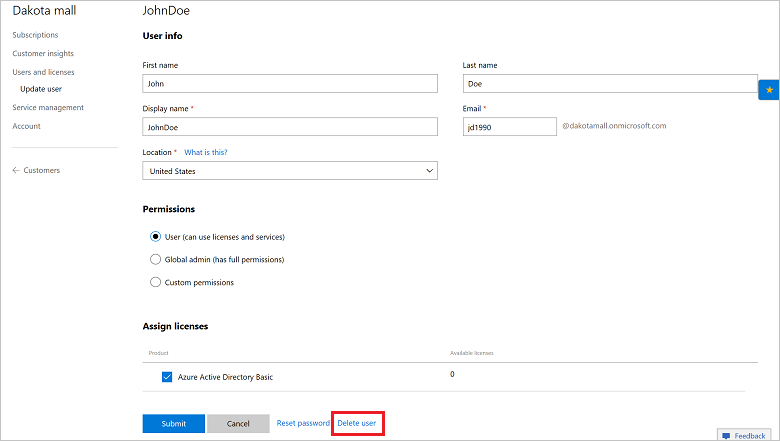This screenshot has height=441, width=780.
Task: Click the Submit button
Action: pos(174,424)
